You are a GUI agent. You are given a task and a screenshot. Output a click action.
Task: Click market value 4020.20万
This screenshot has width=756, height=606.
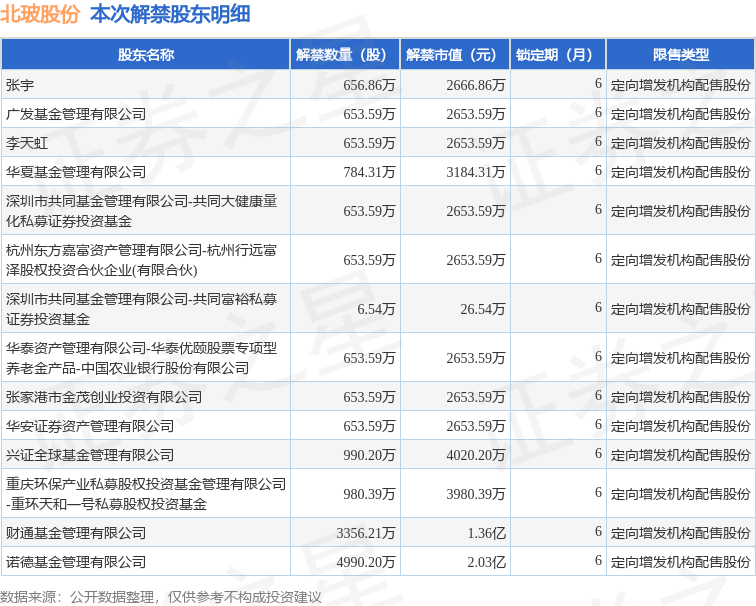pos(476,455)
